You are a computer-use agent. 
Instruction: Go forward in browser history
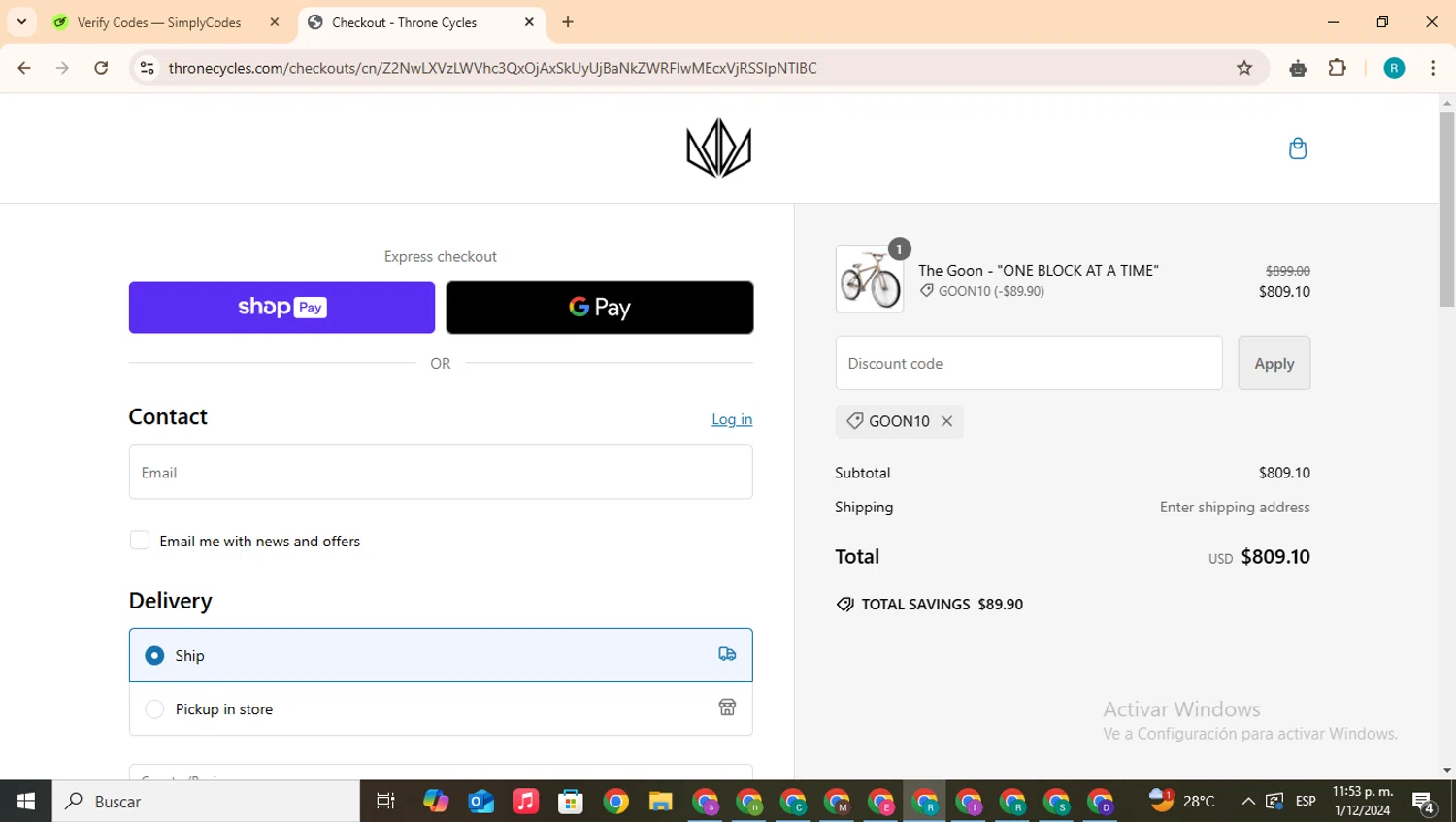pyautogui.click(x=62, y=68)
